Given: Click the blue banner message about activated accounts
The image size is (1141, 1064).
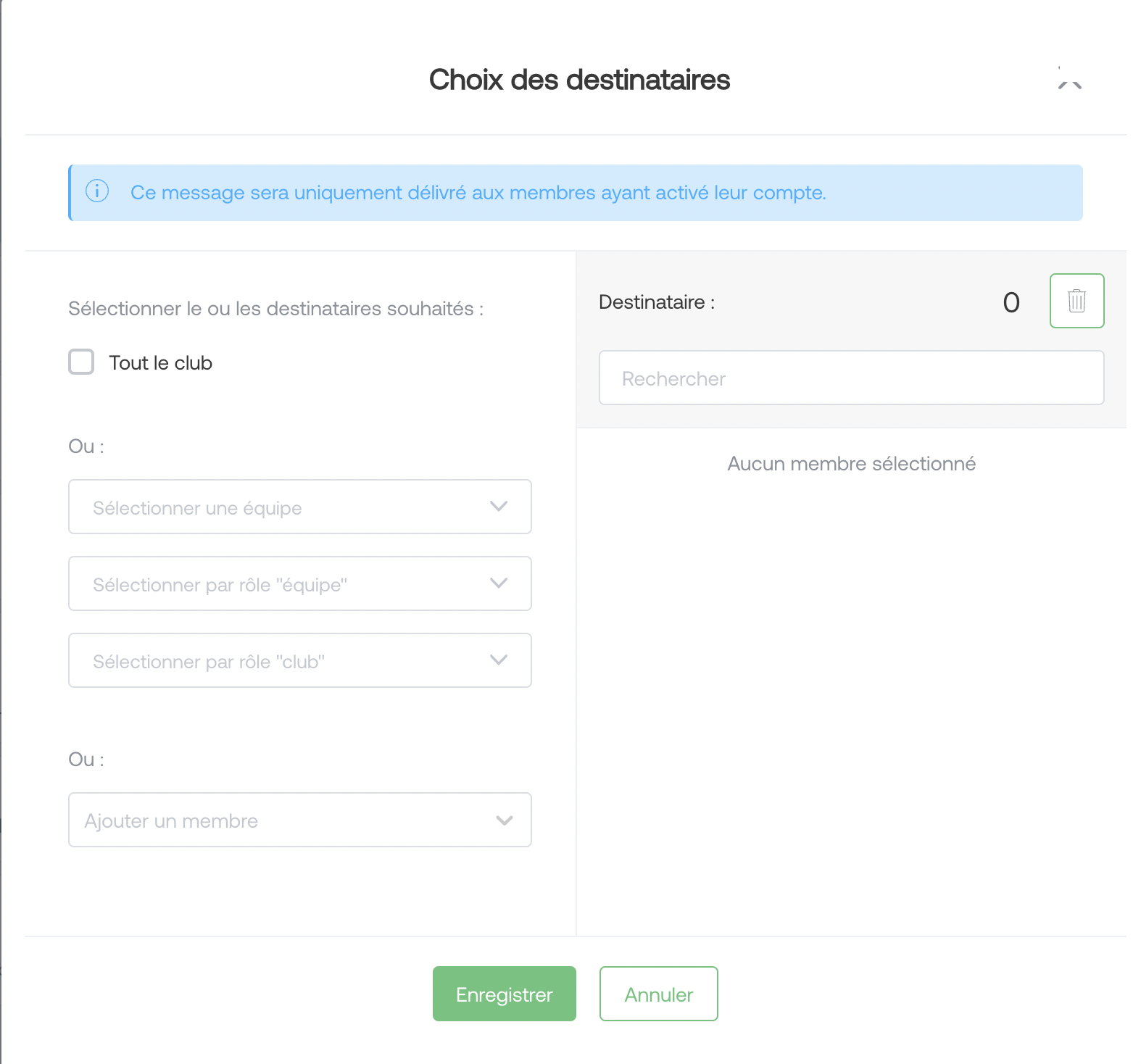Looking at the screenshot, I should [x=478, y=193].
